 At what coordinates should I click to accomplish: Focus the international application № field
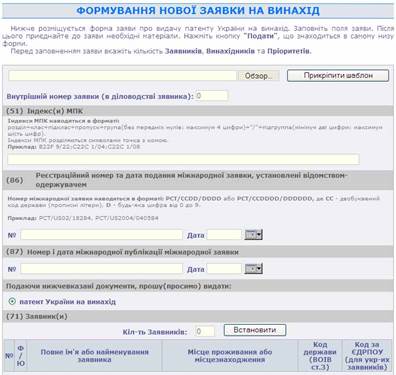(101, 235)
